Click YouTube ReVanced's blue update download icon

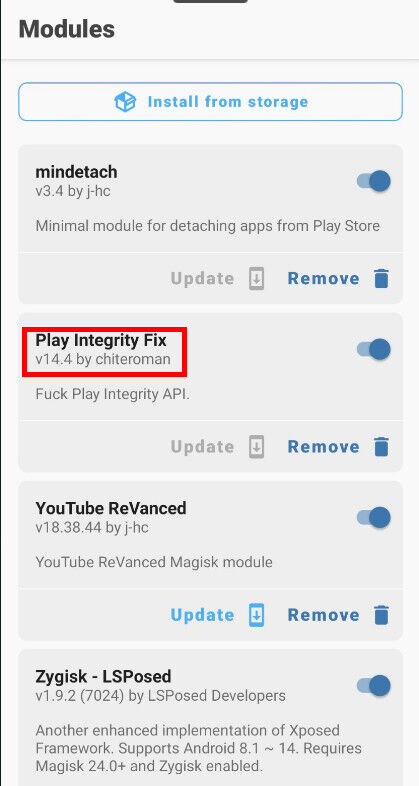tap(256, 615)
